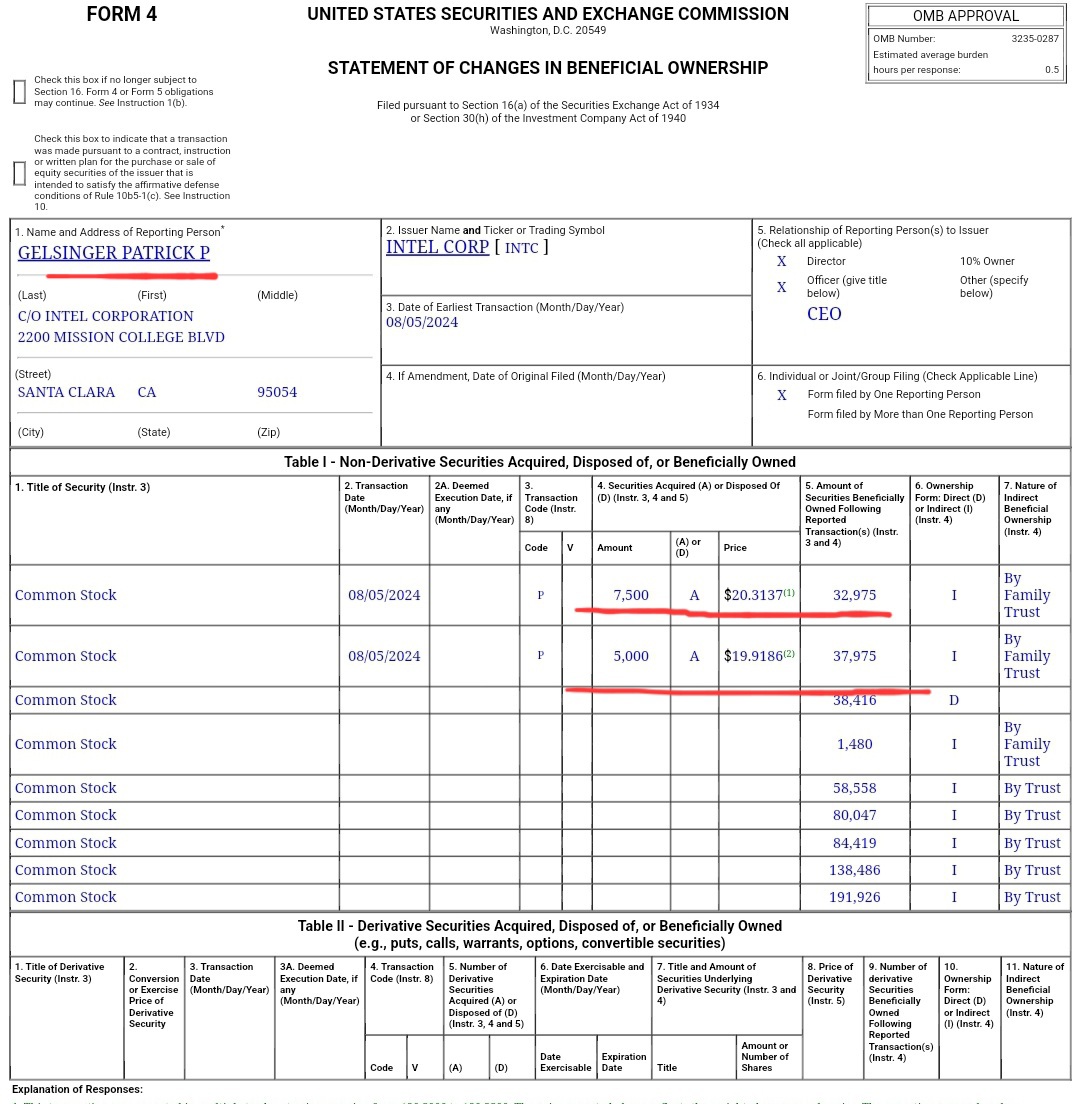This screenshot has width=1080, height=1104.
Task: Click the Explanation of Responses heading
Action: pyautogui.click(x=77, y=1089)
